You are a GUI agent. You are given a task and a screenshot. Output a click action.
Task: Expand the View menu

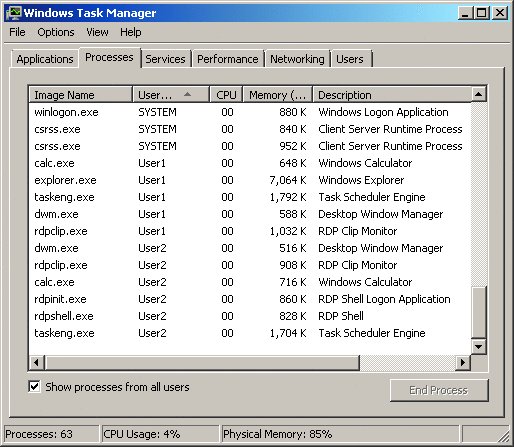tap(97, 32)
